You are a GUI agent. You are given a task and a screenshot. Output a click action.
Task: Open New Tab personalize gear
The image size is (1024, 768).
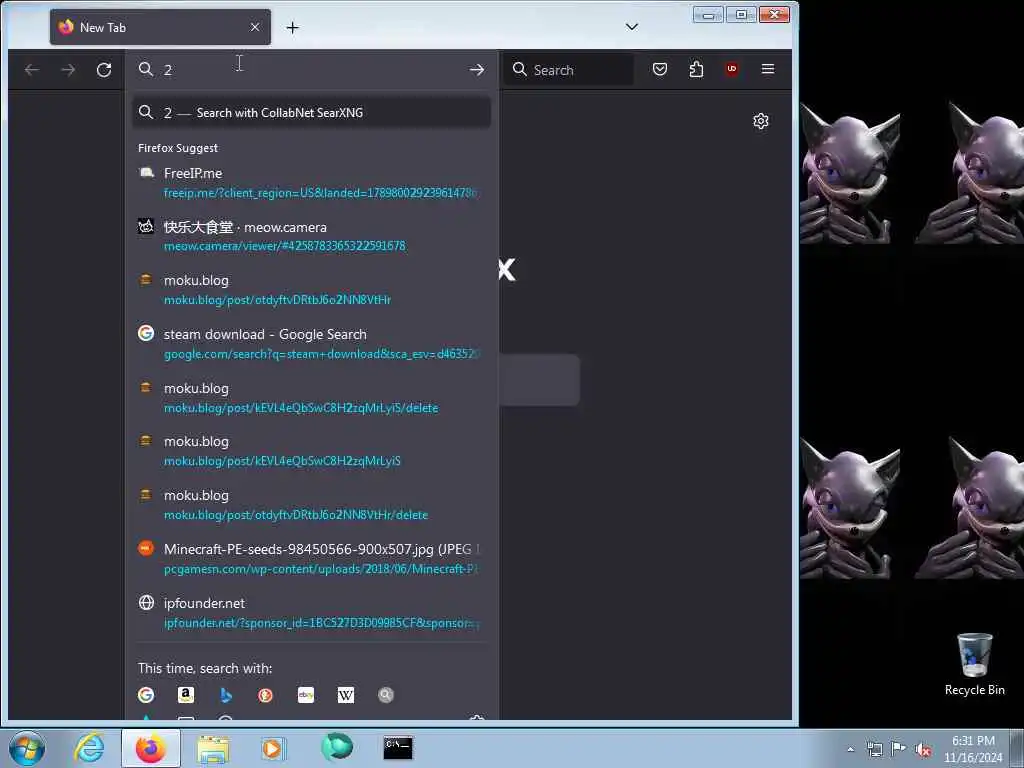coord(761,121)
